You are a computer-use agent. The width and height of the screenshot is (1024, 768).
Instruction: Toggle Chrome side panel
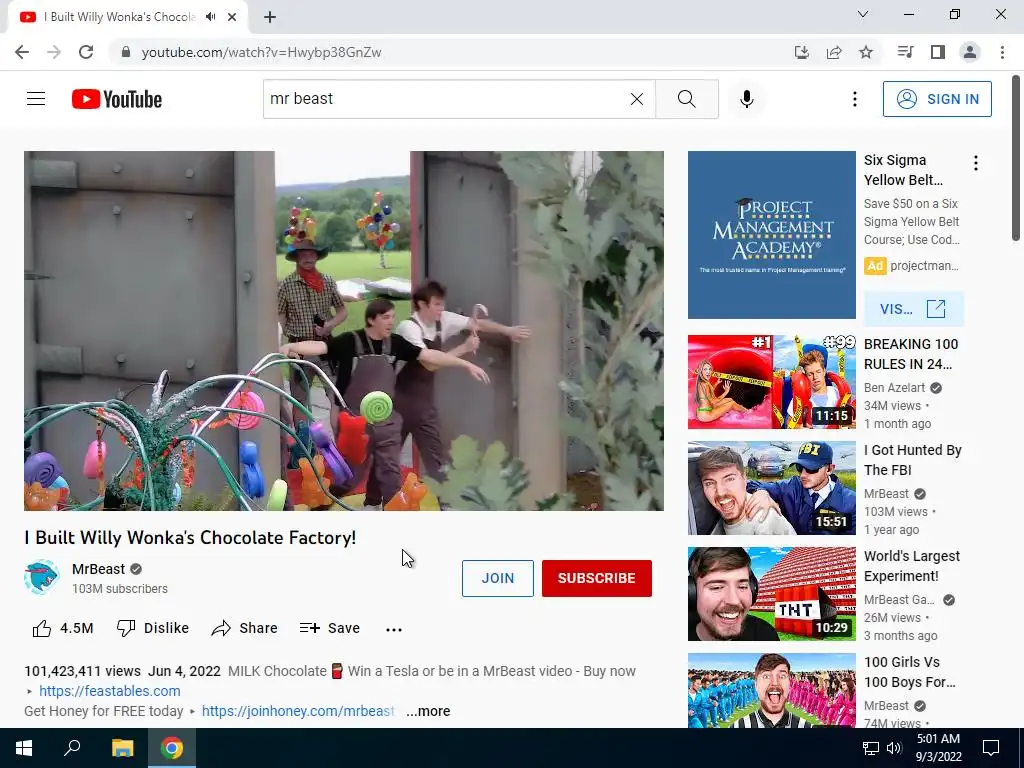(938, 52)
